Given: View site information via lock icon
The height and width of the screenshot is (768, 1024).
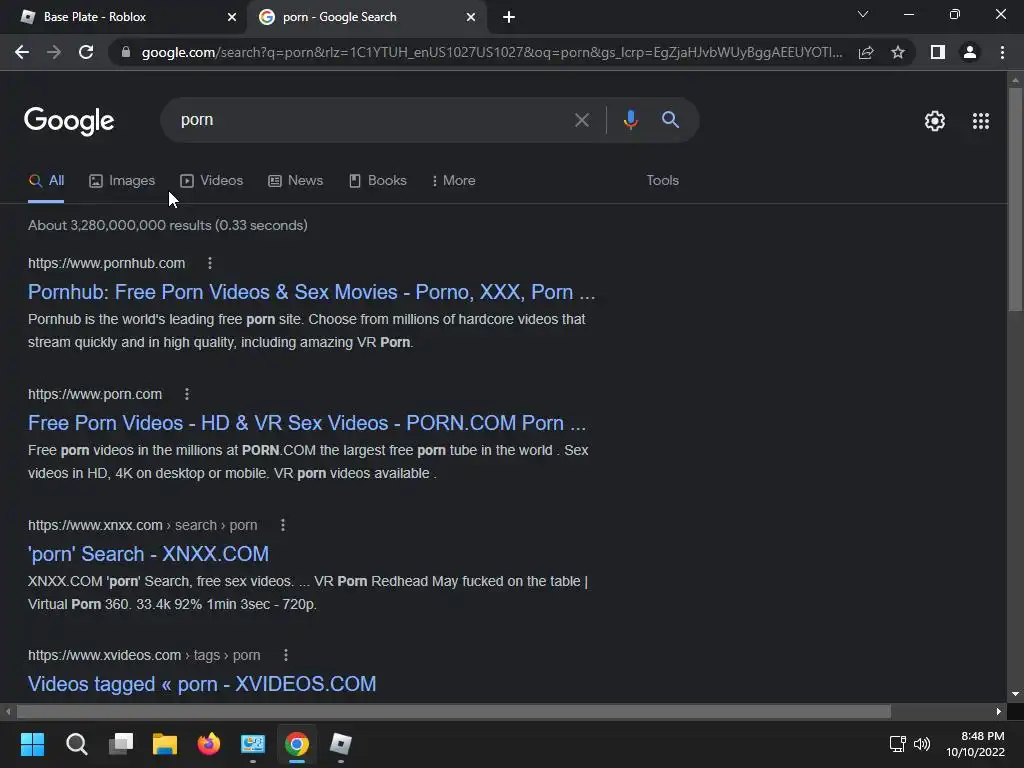Looking at the screenshot, I should [x=126, y=52].
